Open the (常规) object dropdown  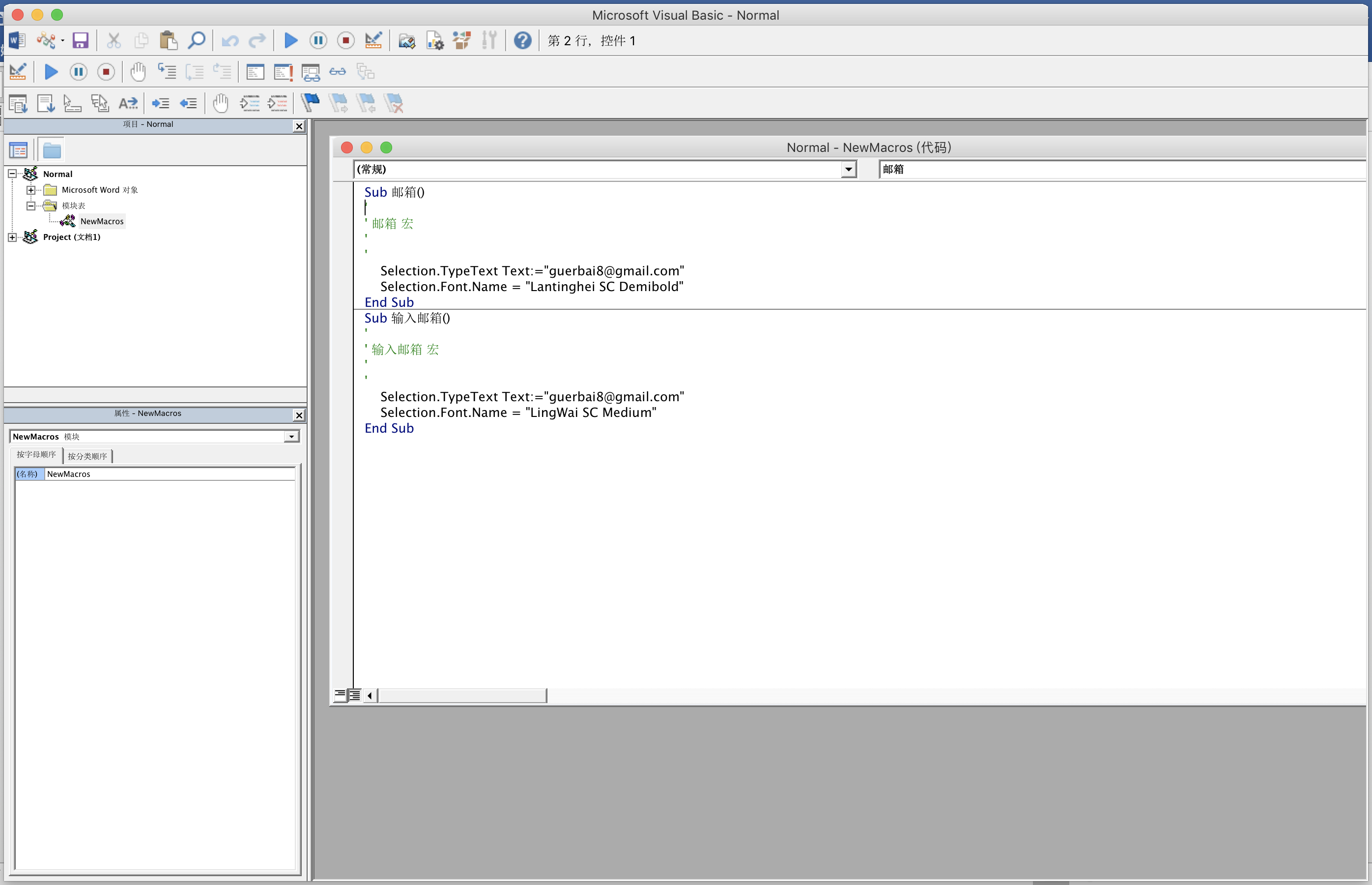click(848, 170)
